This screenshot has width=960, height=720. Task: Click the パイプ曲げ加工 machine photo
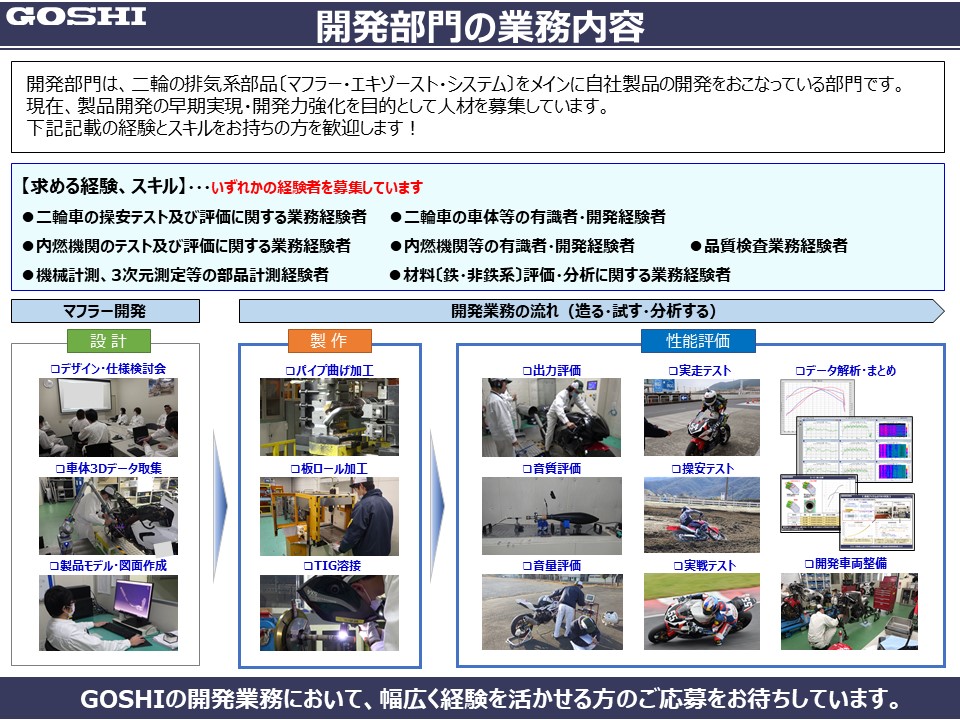(329, 417)
